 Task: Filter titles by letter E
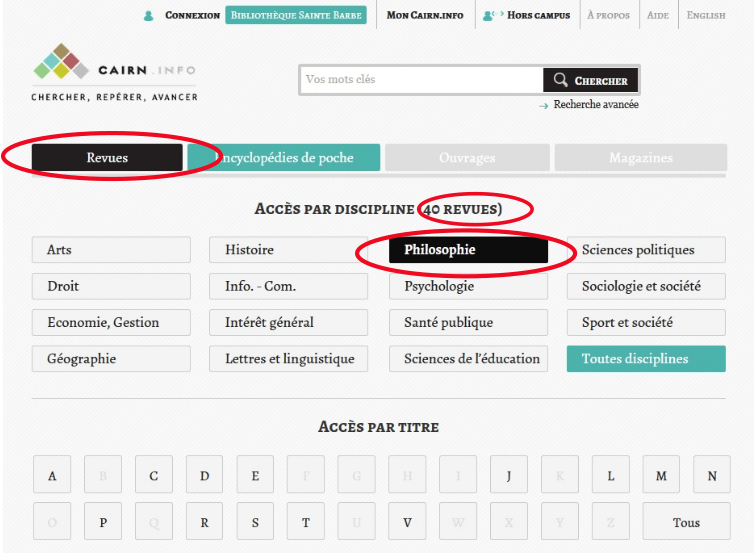255,475
